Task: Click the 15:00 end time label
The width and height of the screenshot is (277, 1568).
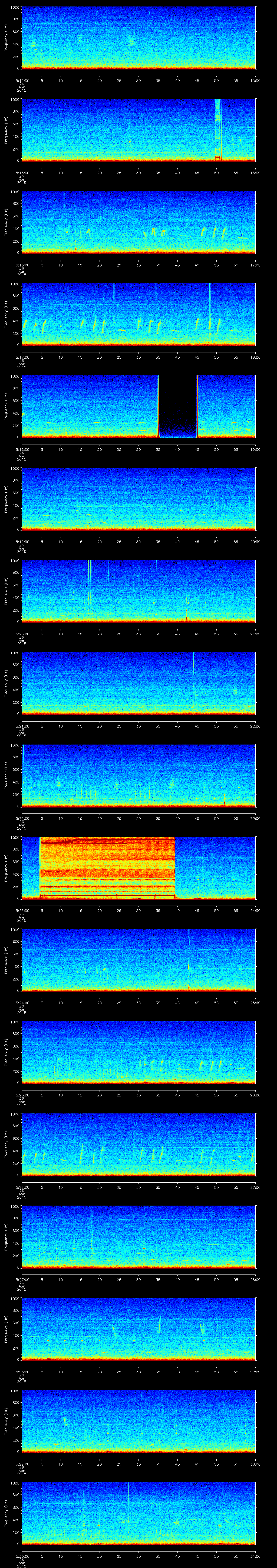Action: (255, 81)
